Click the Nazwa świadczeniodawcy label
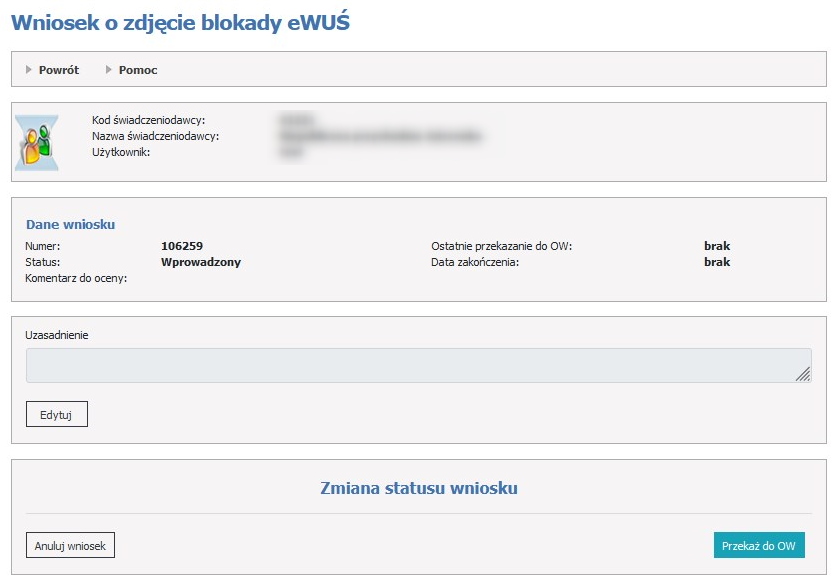 pyautogui.click(x=155, y=136)
